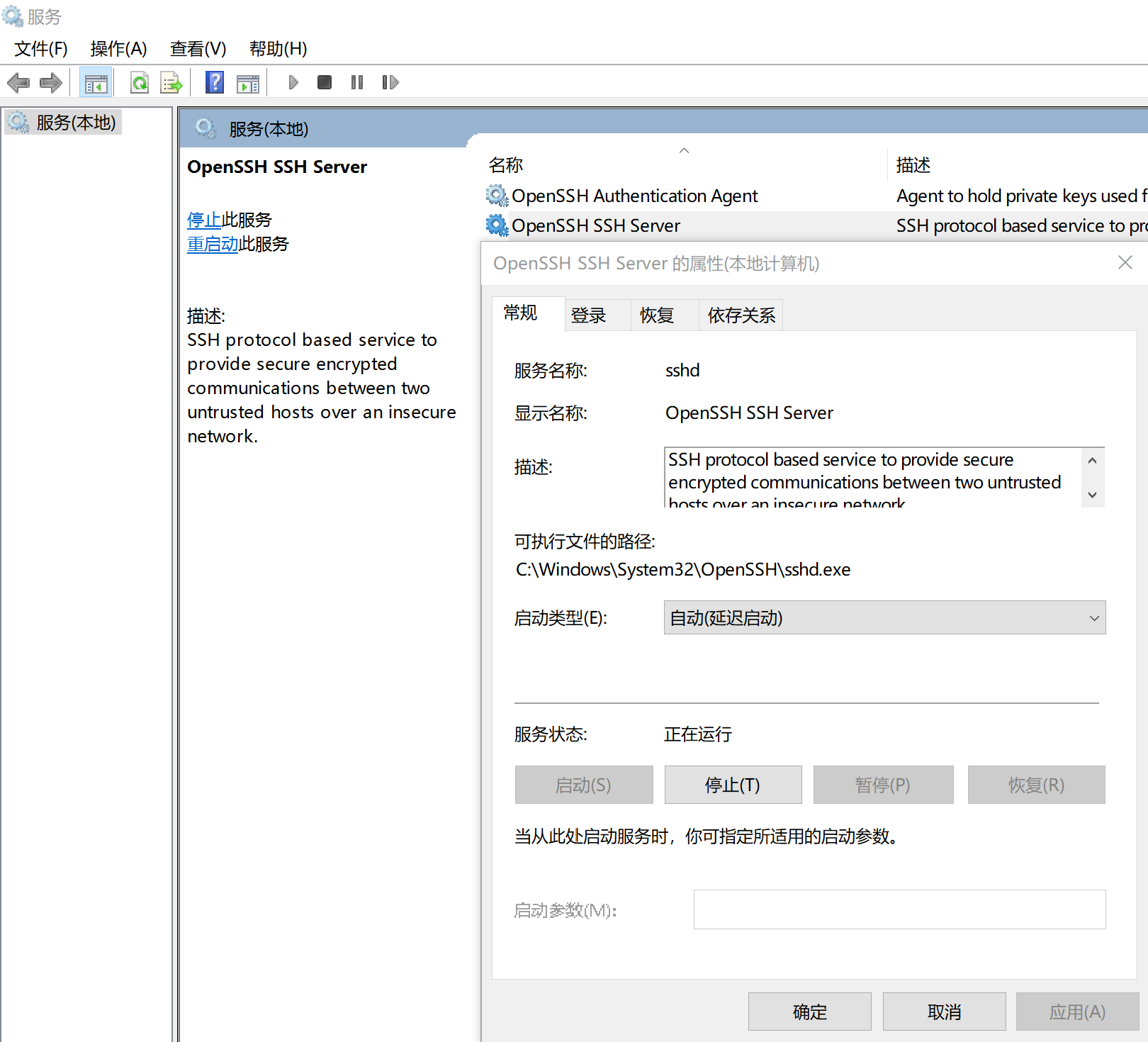Click the 取消 button
This screenshot has width=1148, height=1042.
pyautogui.click(x=945, y=1012)
